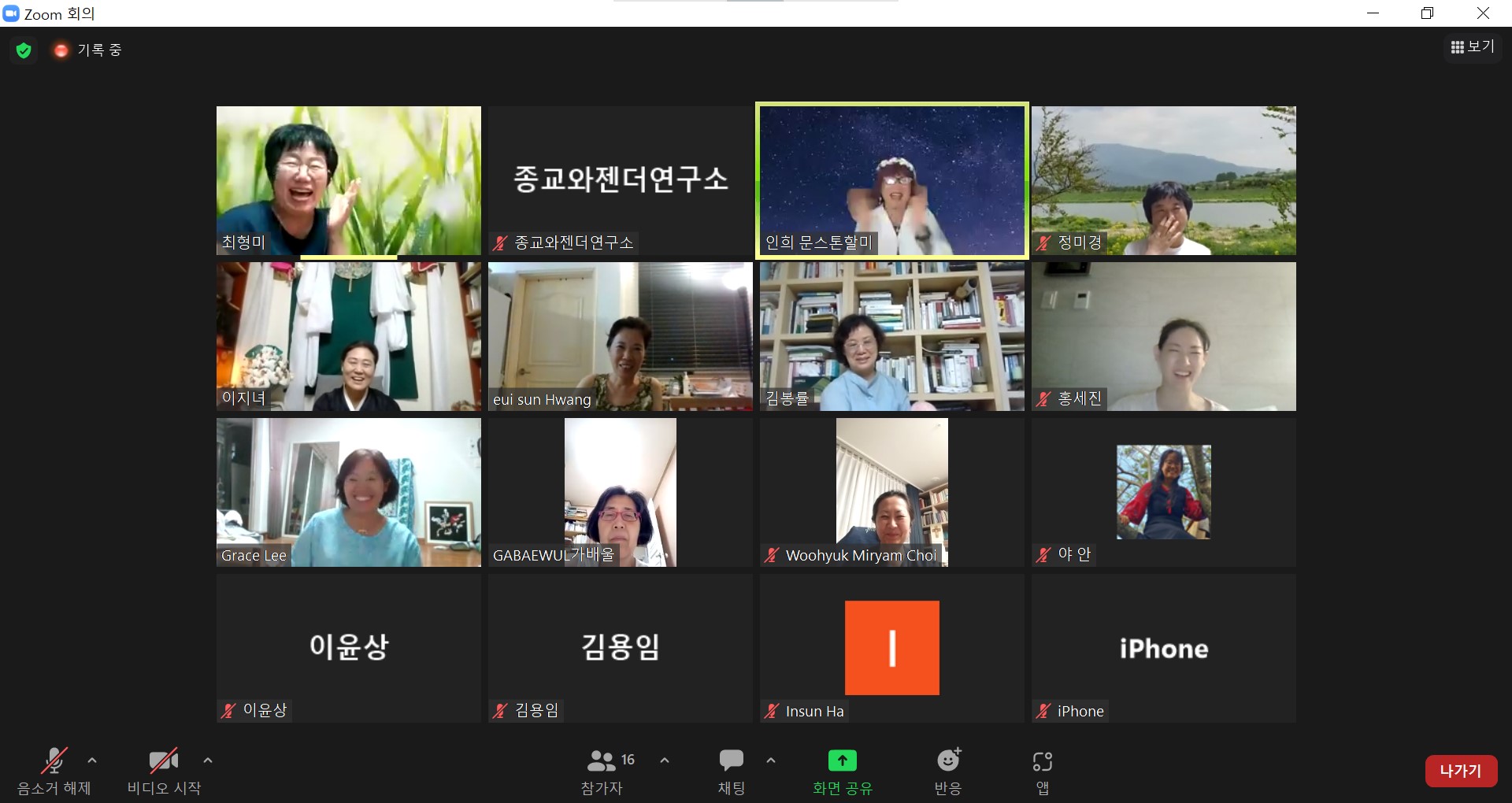Image resolution: width=1512 pixels, height=803 pixels.
Task: Restore down the Zoom window
Action: pyautogui.click(x=1427, y=13)
